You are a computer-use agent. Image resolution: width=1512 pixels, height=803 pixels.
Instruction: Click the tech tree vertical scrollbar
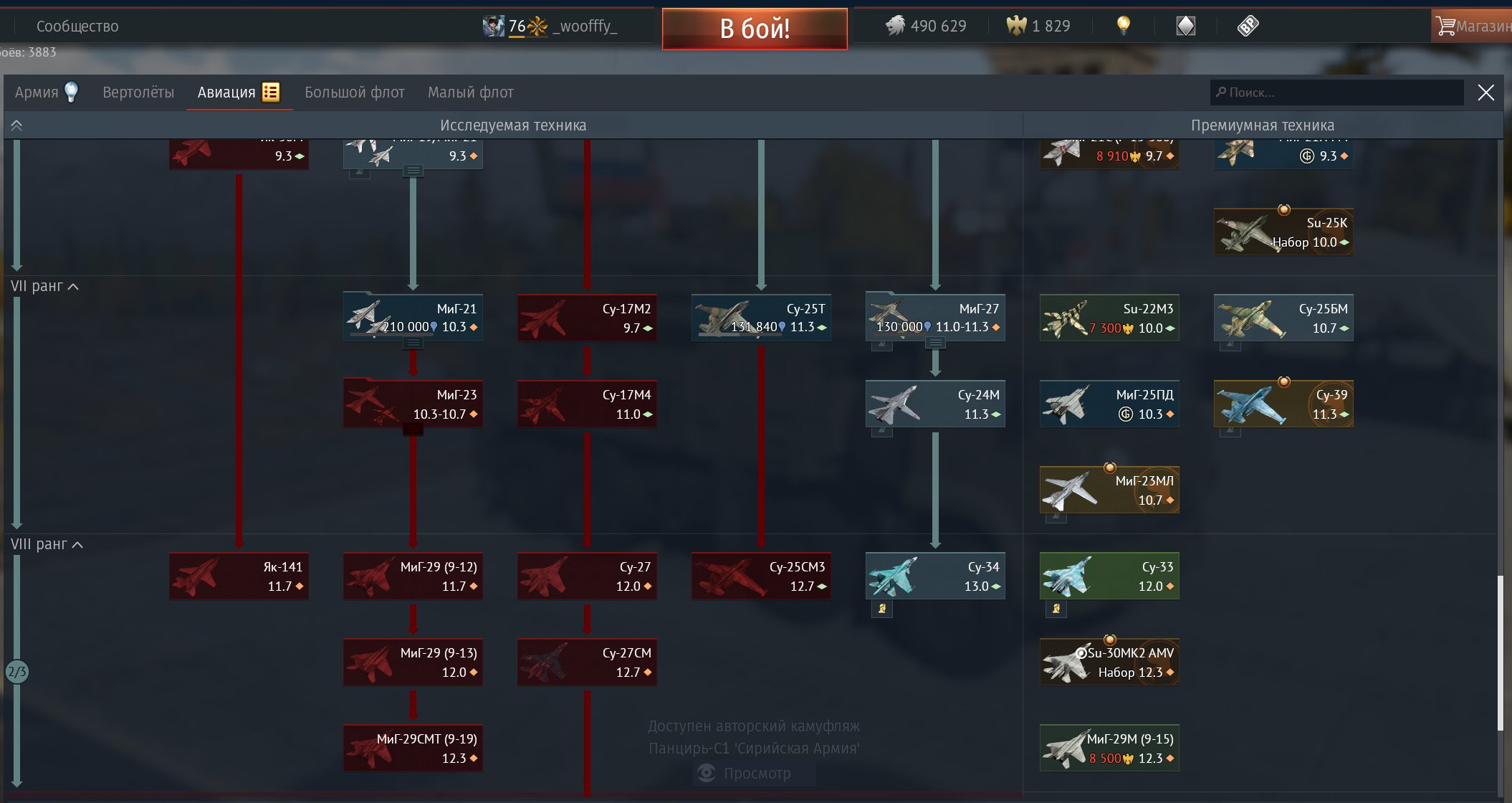coord(1500,653)
